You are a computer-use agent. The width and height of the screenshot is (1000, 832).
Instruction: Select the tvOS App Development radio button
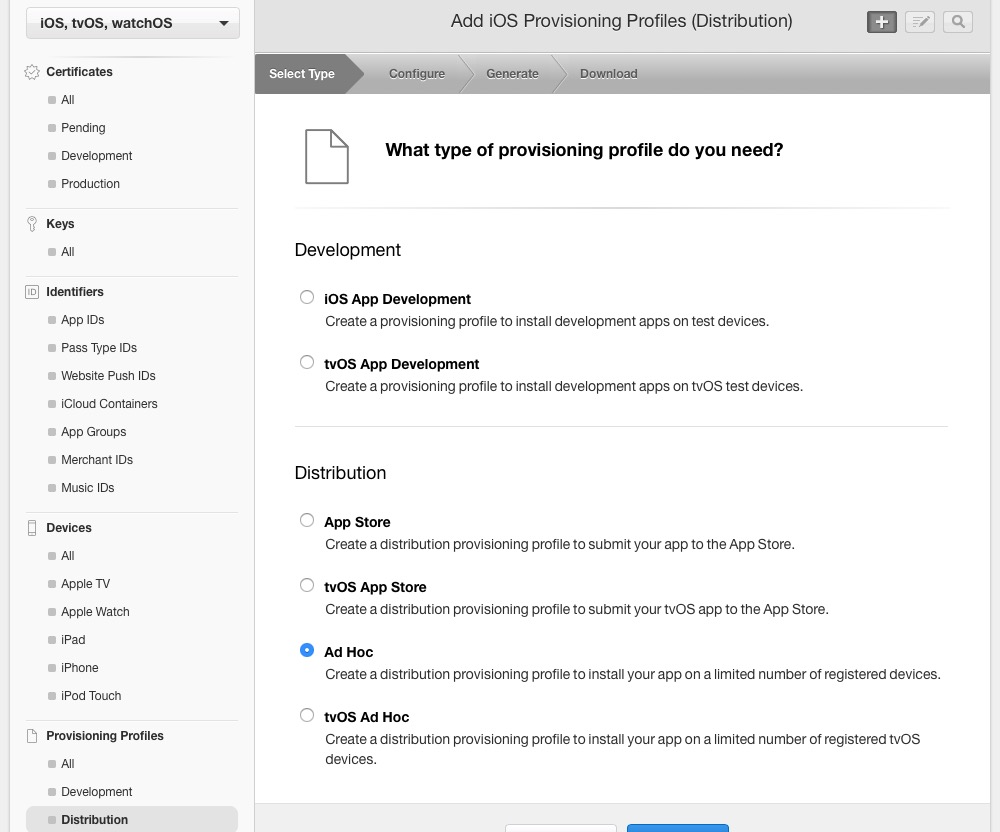pyautogui.click(x=307, y=362)
